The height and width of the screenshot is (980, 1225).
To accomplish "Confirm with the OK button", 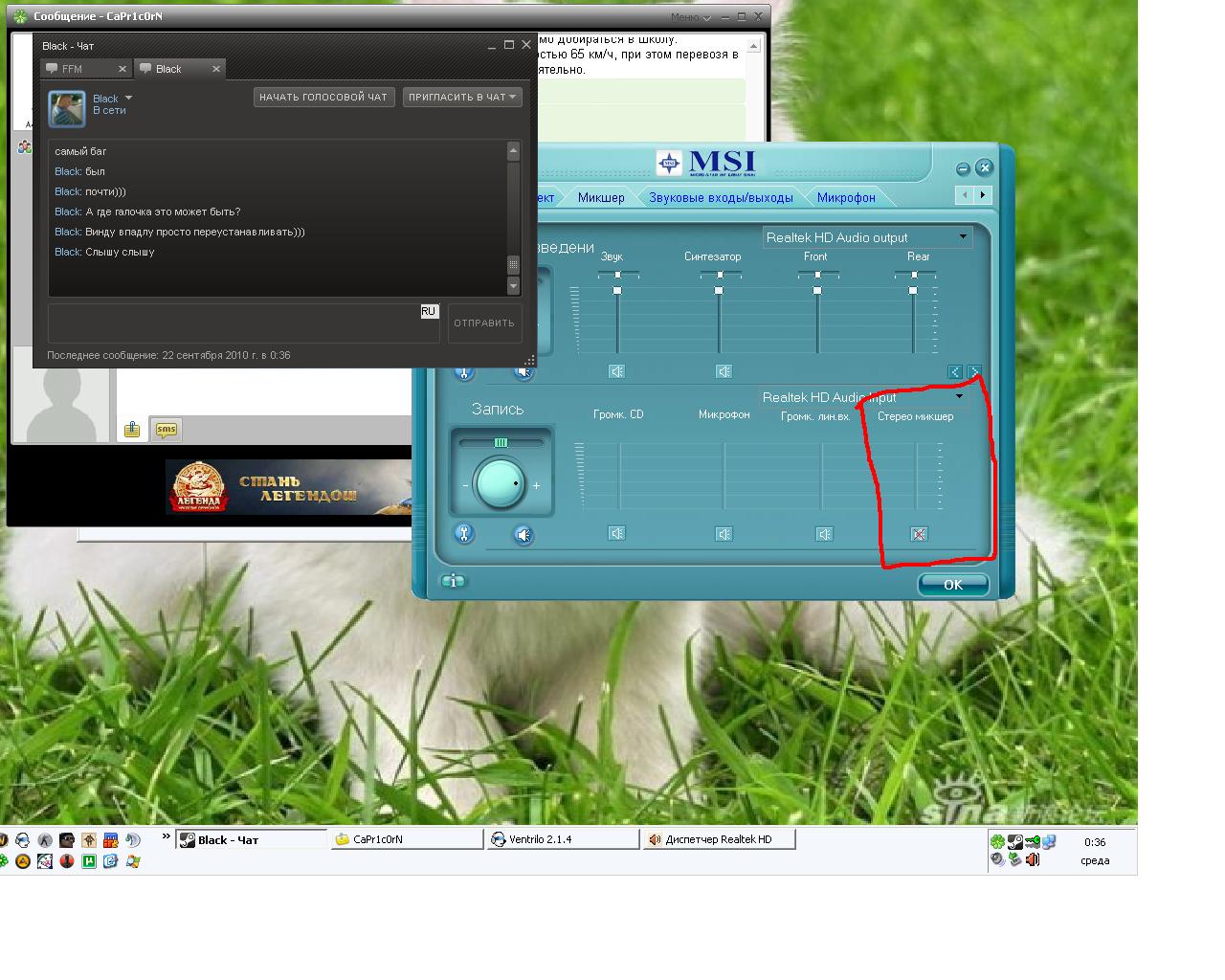I will [953, 584].
